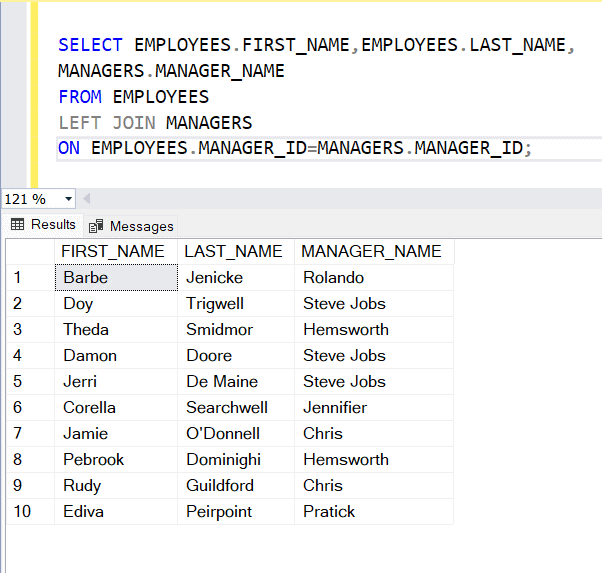Select the cell 'Ediva'

click(116, 512)
